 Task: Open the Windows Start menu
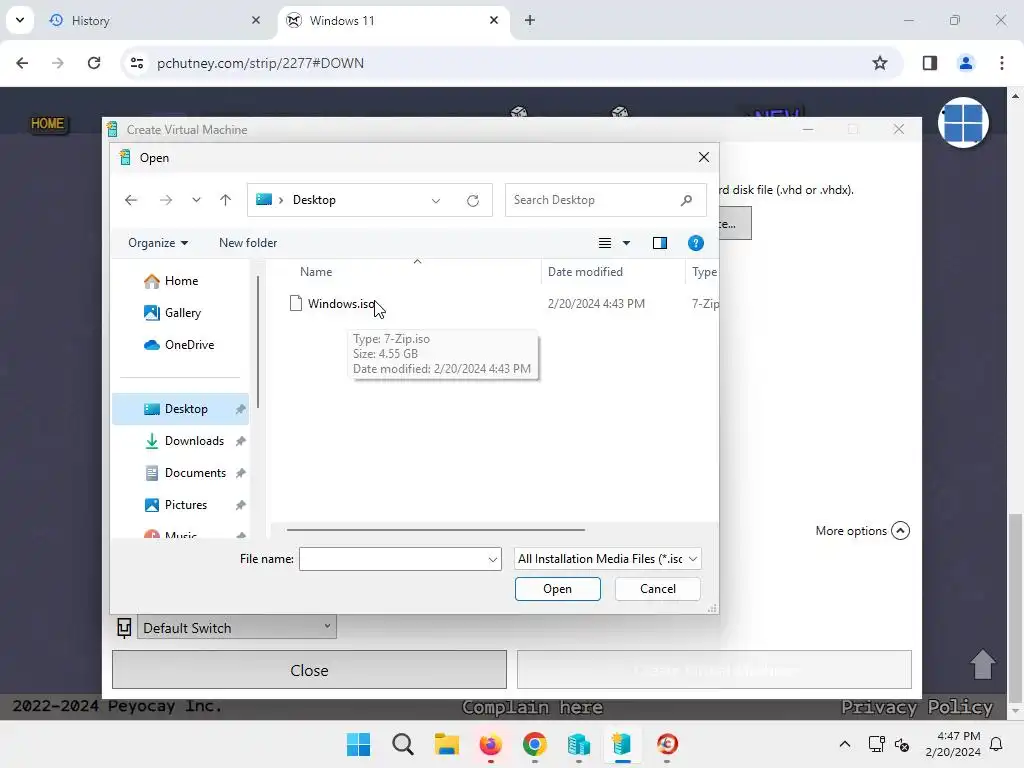(x=359, y=744)
